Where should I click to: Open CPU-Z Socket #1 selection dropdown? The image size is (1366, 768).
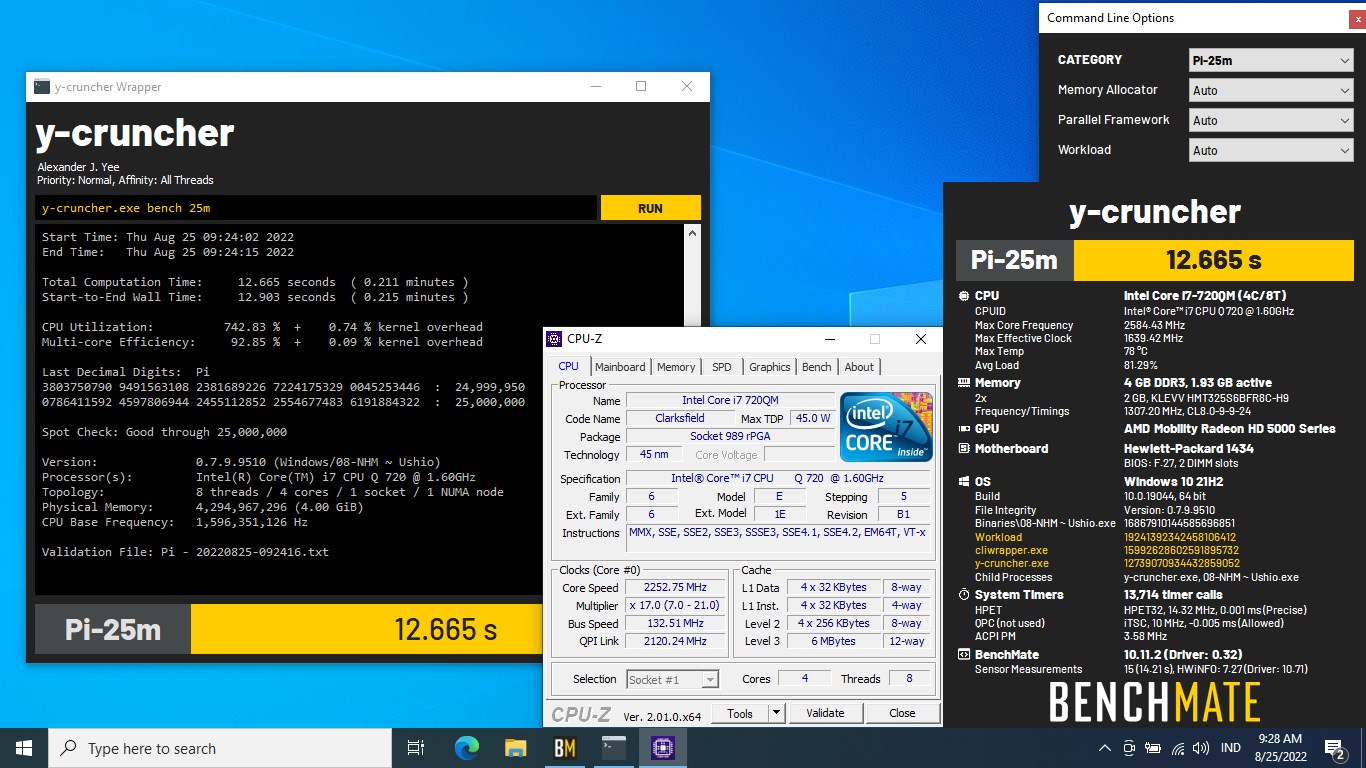pyautogui.click(x=672, y=679)
